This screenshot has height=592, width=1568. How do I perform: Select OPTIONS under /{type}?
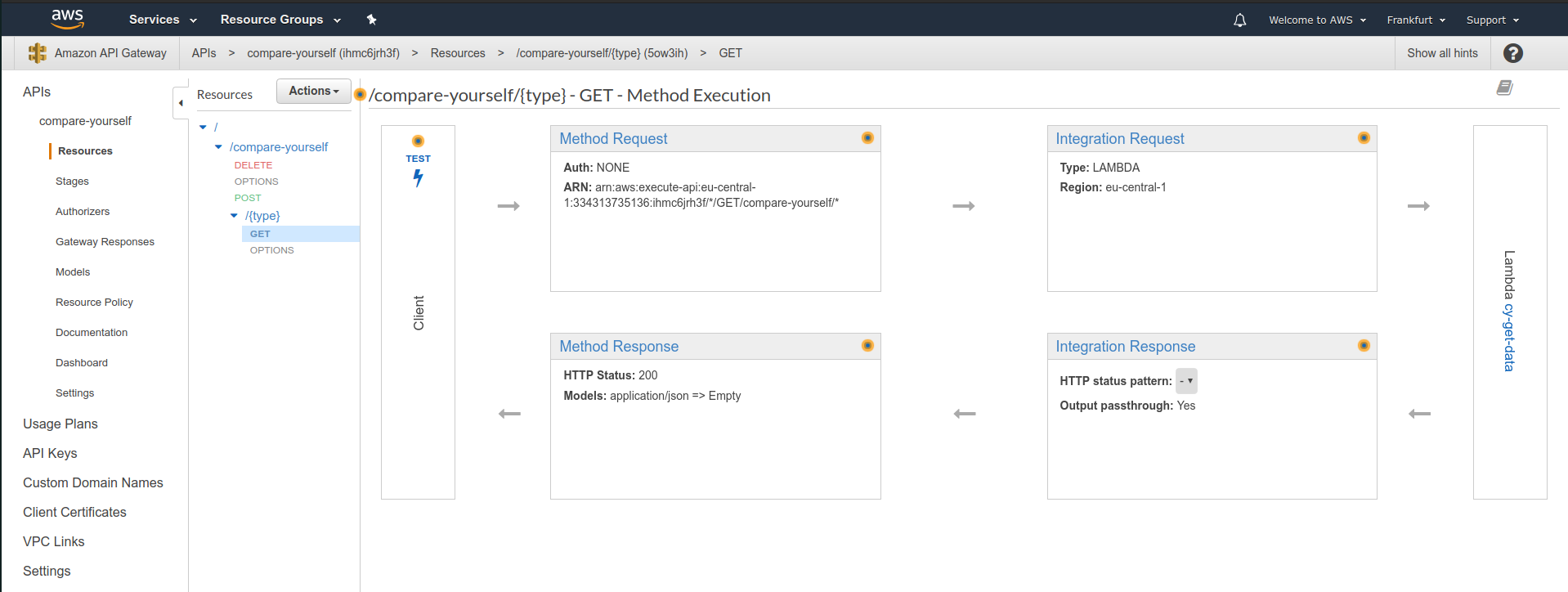(272, 250)
